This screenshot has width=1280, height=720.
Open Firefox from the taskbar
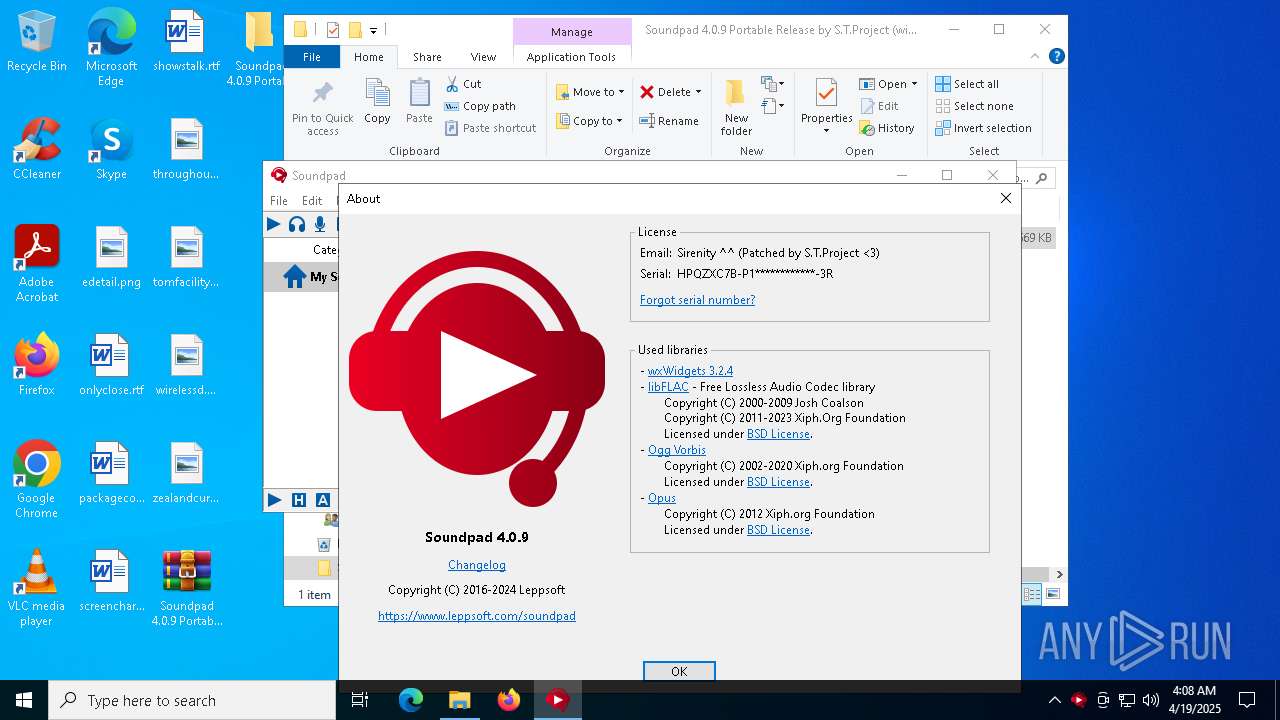pos(509,700)
